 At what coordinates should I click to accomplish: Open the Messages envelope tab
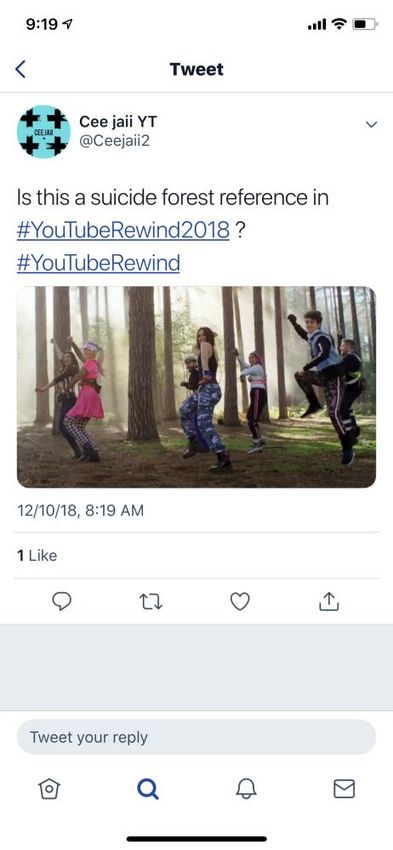click(x=344, y=789)
